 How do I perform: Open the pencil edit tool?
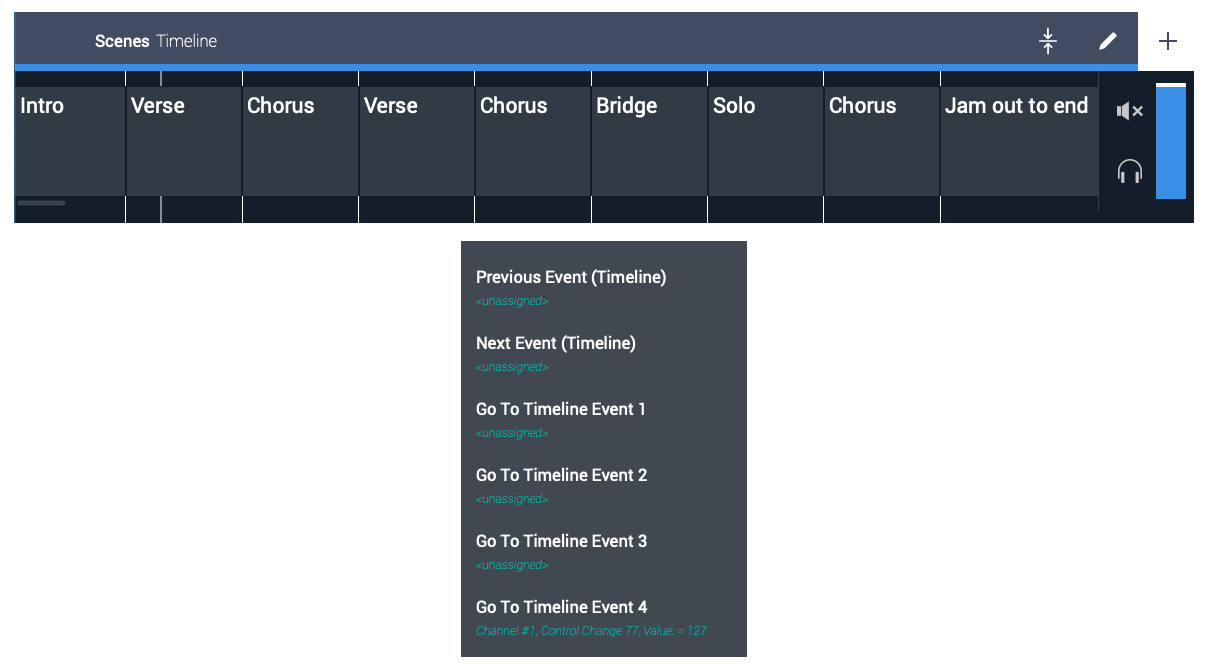point(1107,41)
